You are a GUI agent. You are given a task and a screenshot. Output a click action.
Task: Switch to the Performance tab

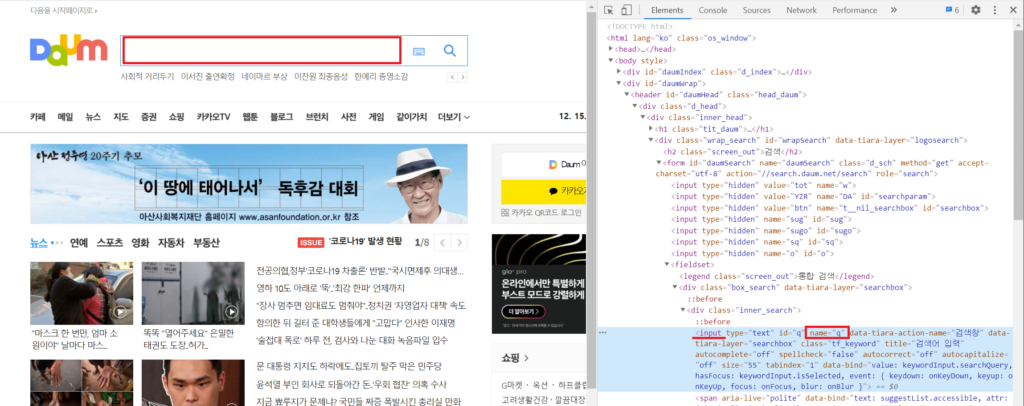pos(854,10)
